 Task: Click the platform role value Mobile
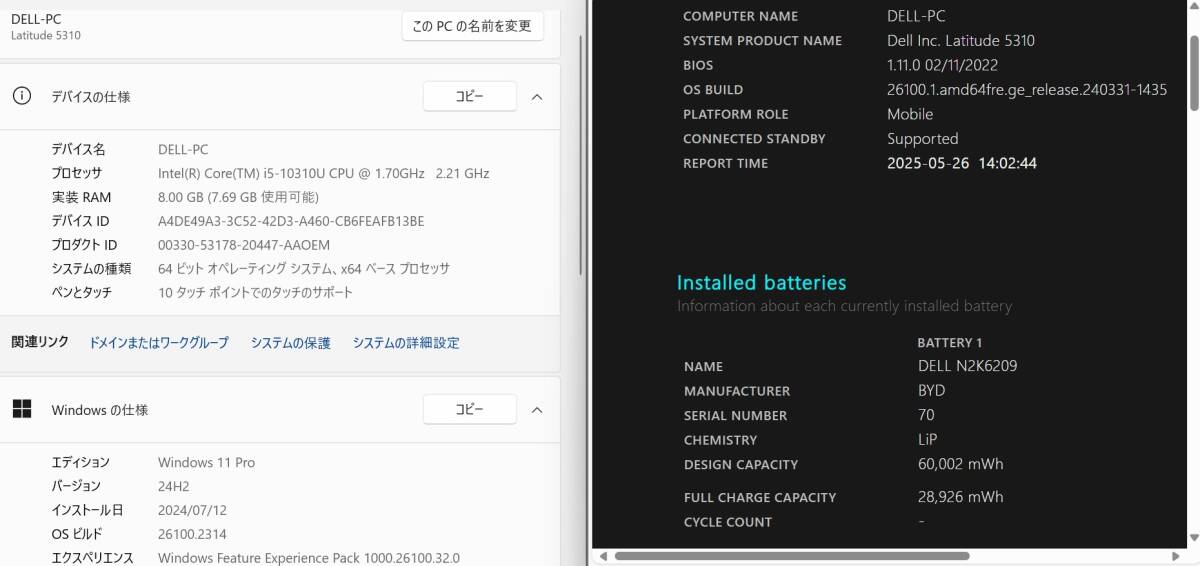point(909,114)
